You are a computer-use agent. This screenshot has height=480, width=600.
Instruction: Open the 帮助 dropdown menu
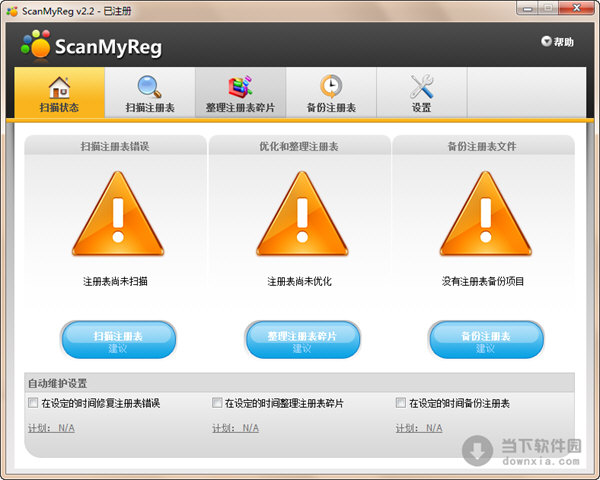(558, 41)
